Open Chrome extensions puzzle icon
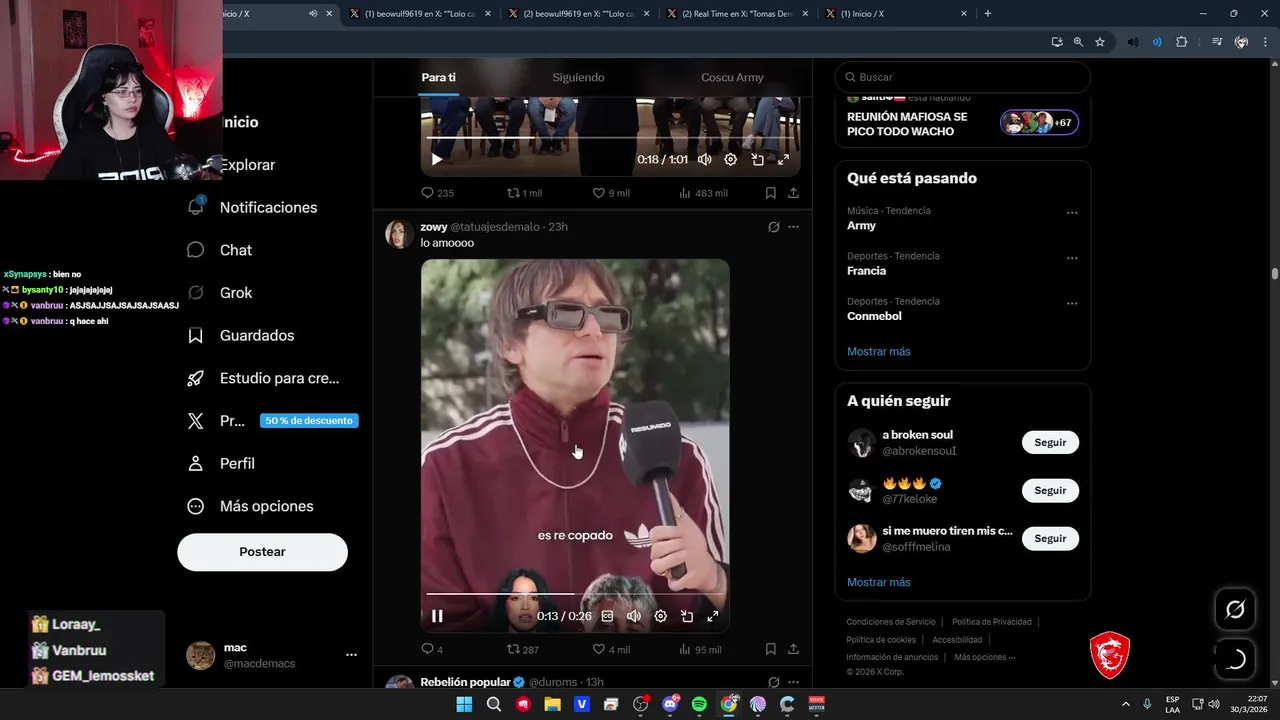This screenshot has height=720, width=1280. coord(1182,42)
